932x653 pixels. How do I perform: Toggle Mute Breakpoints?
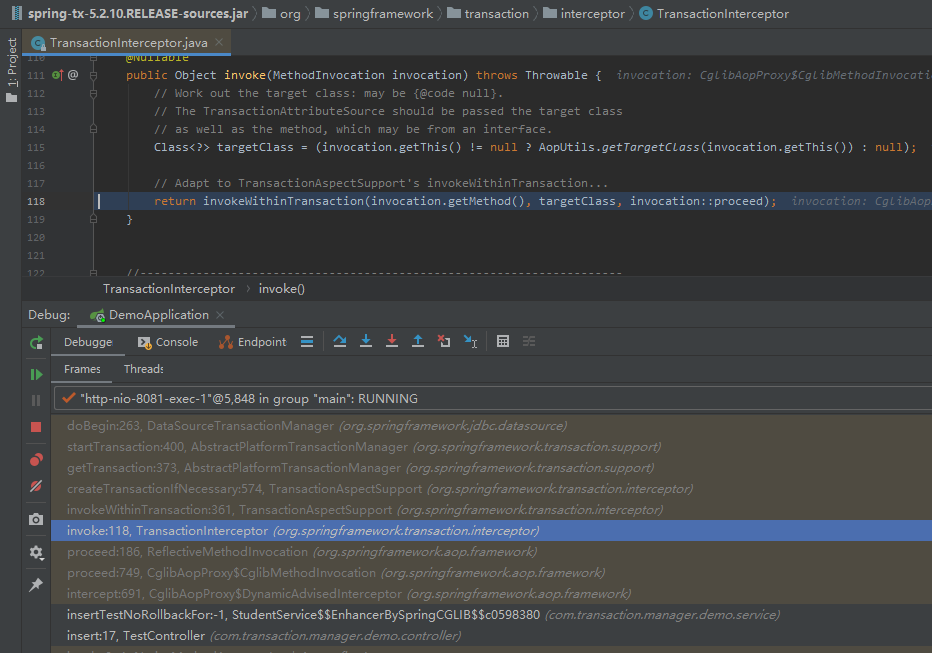pos(36,486)
